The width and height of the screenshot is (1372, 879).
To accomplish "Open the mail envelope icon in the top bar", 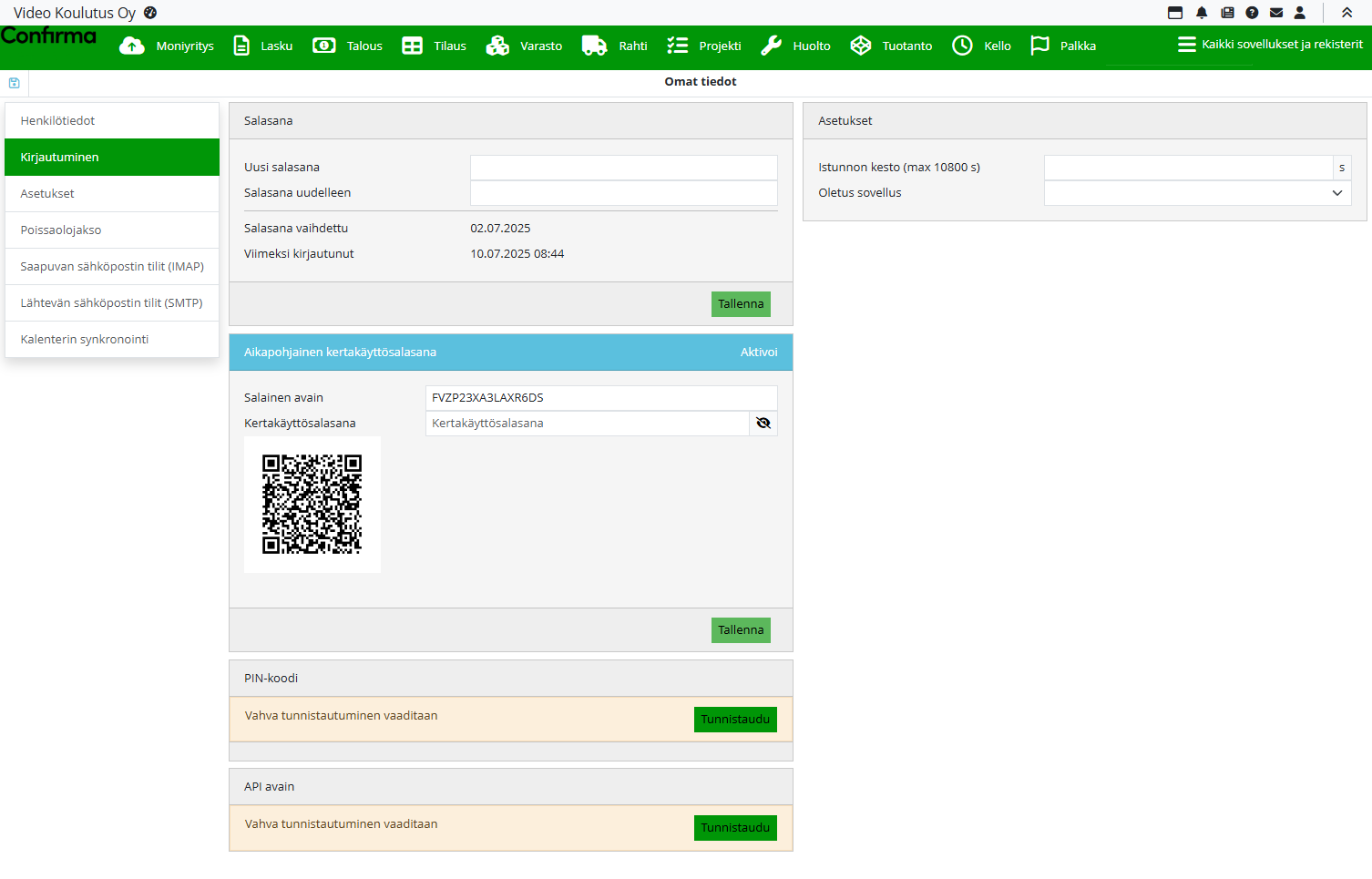I will coord(1276,13).
